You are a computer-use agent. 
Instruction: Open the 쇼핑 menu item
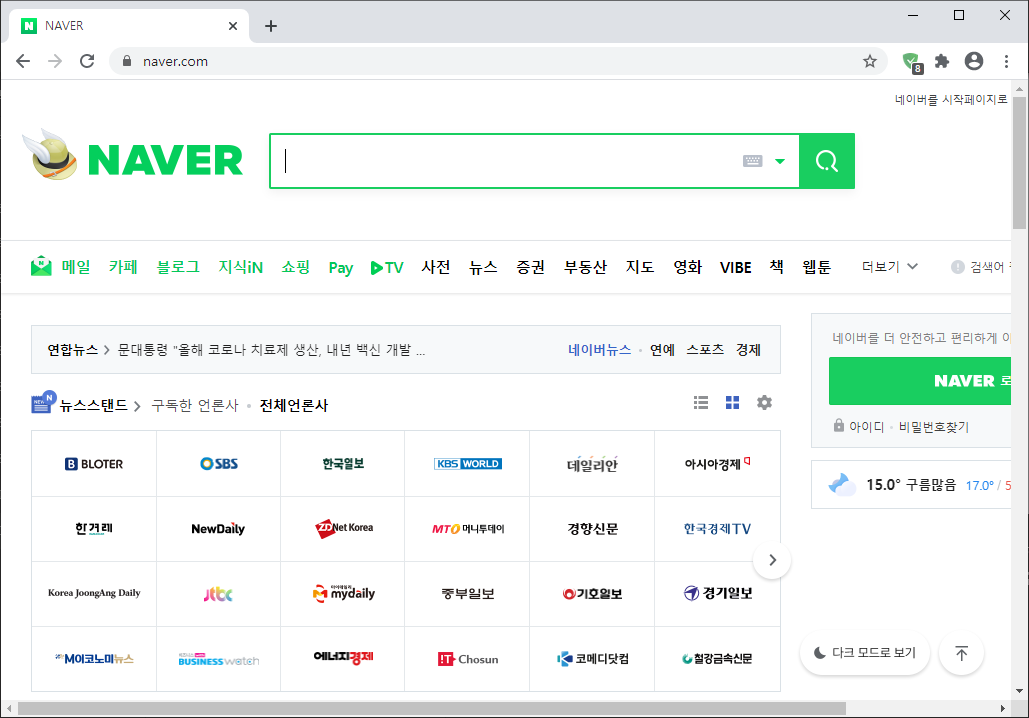[x=295, y=266]
